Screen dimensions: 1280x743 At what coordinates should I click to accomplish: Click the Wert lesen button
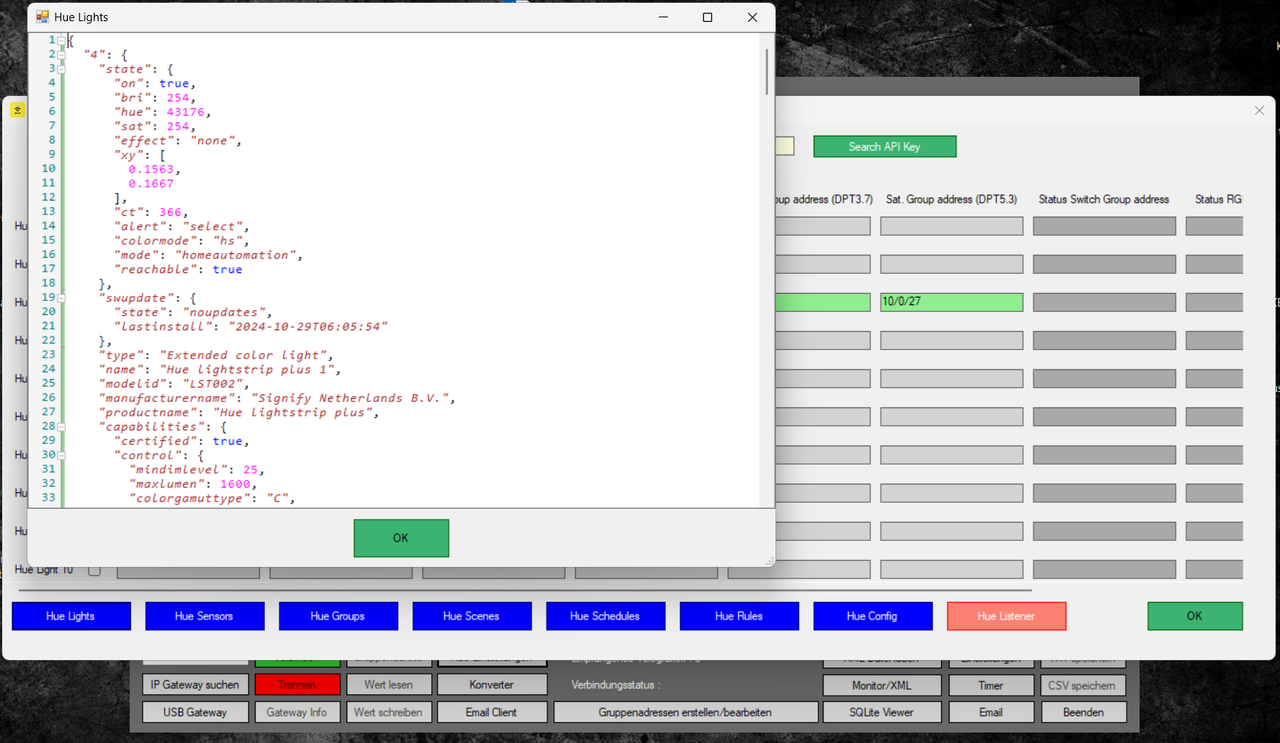point(390,685)
